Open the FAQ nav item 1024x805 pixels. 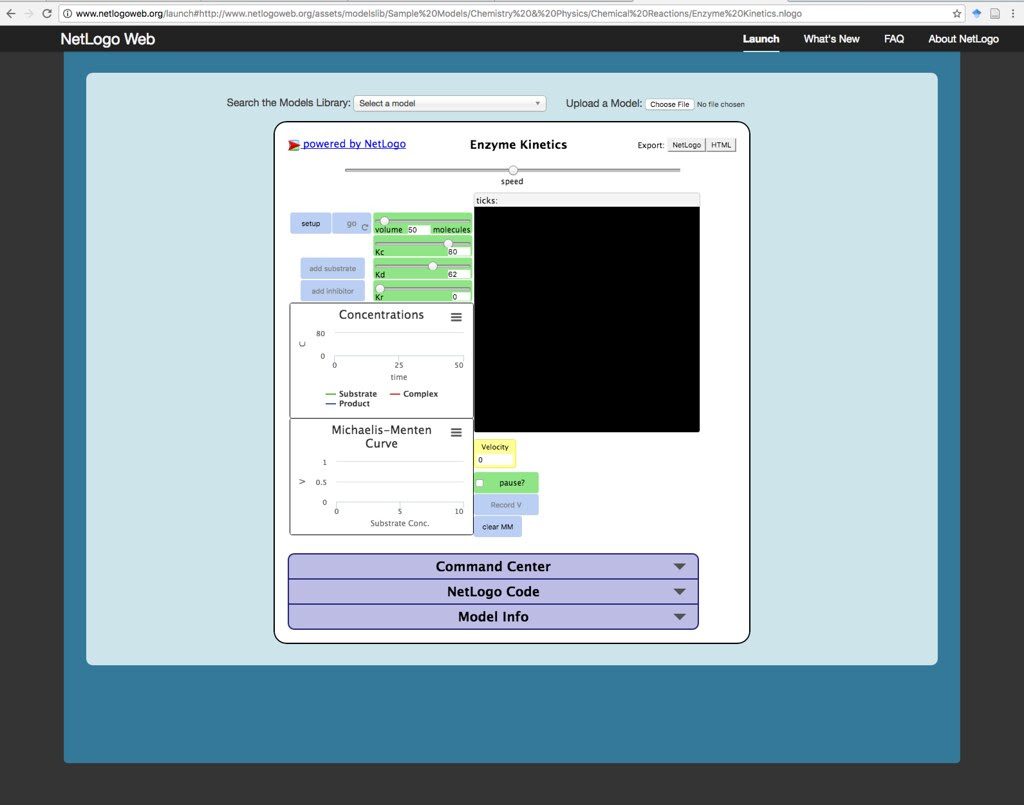tap(894, 39)
